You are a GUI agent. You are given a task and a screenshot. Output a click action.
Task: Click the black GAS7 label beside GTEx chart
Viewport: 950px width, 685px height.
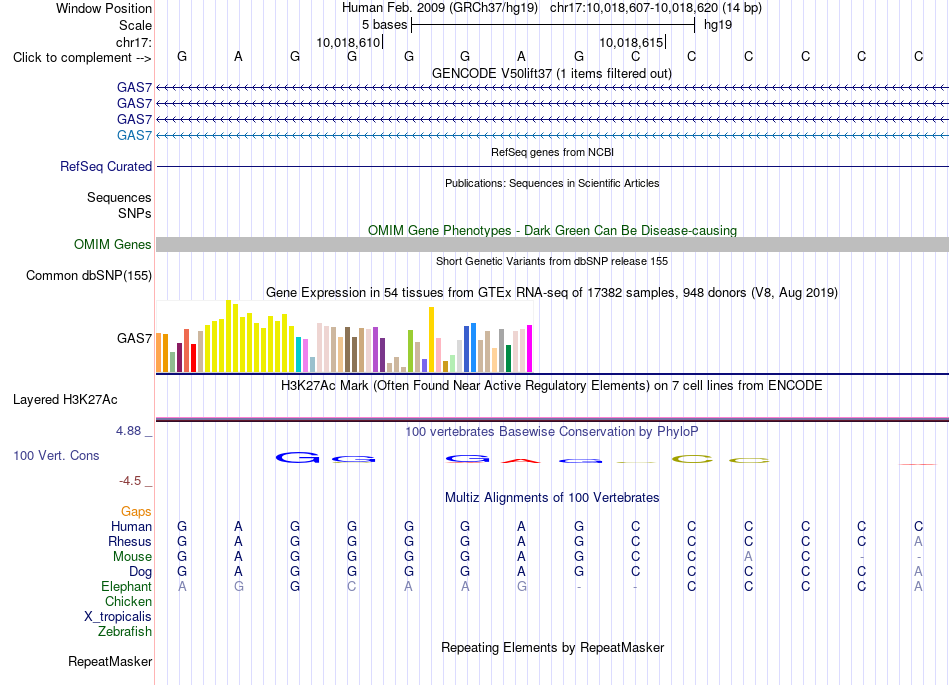134,338
